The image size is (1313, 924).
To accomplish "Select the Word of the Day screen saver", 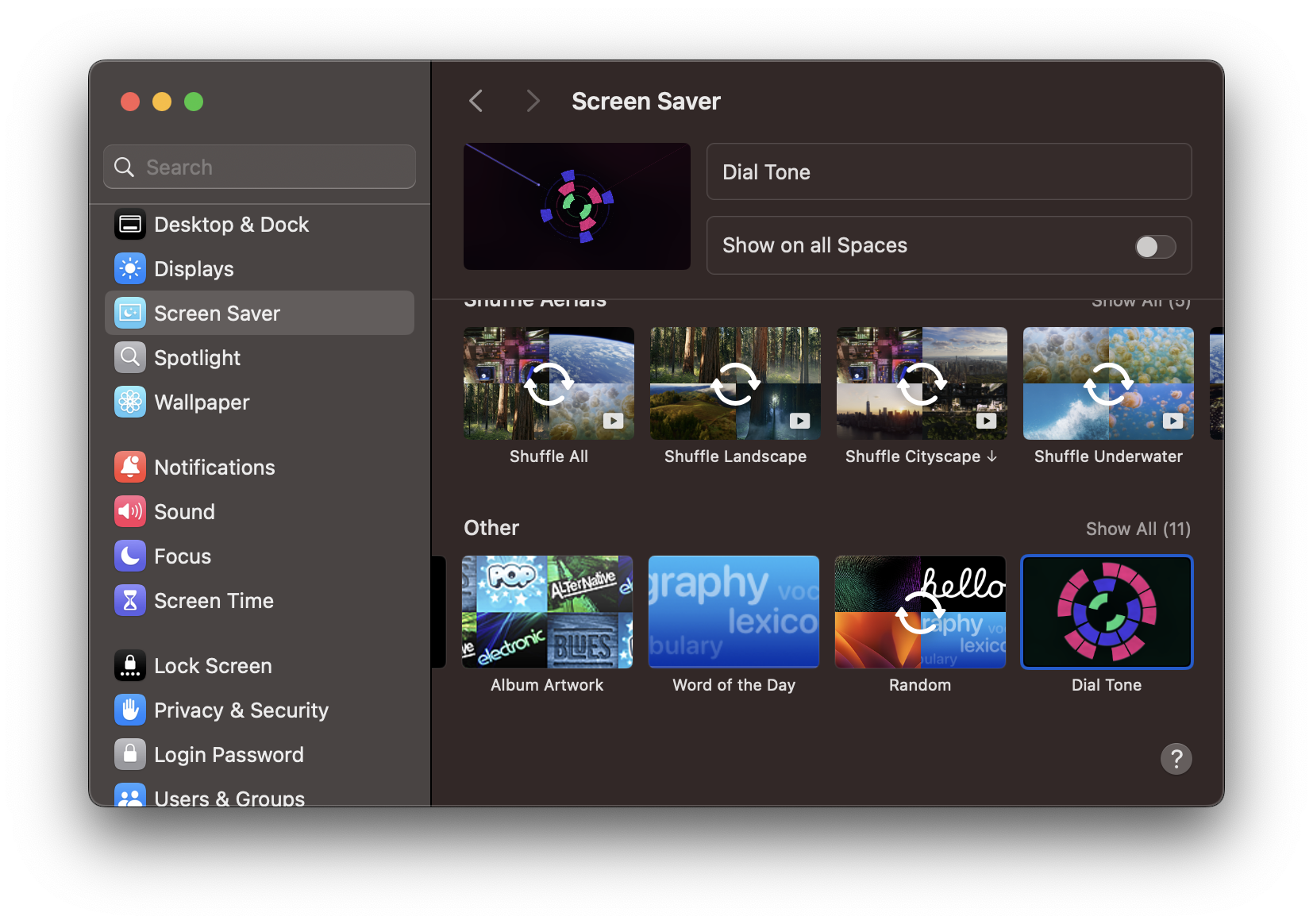I will pyautogui.click(x=733, y=612).
